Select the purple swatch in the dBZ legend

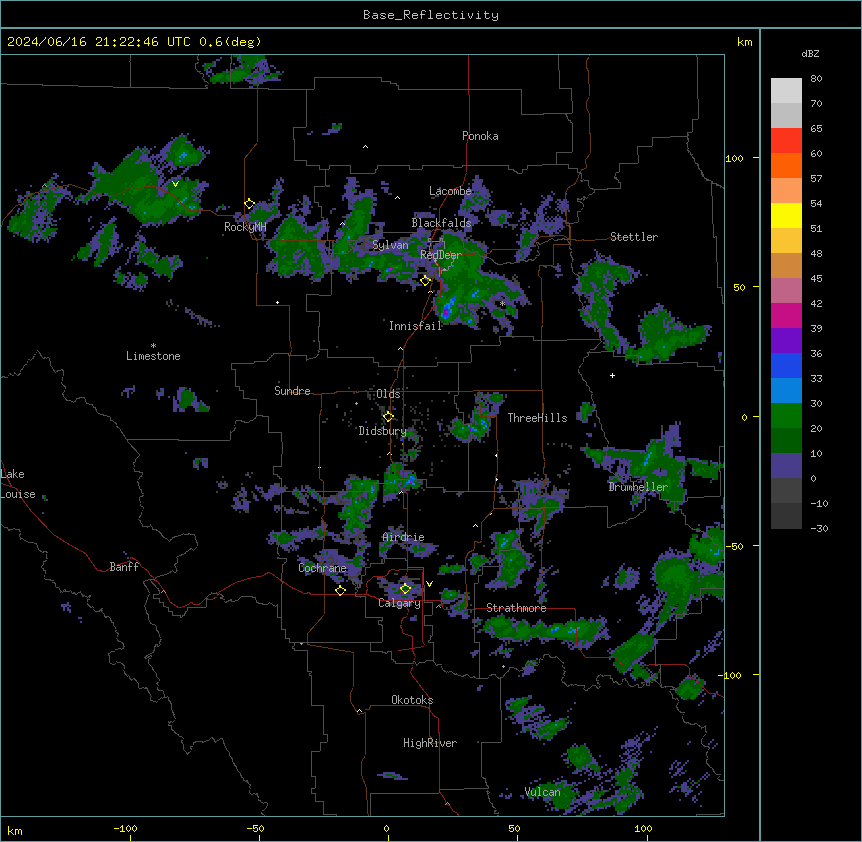tap(786, 341)
